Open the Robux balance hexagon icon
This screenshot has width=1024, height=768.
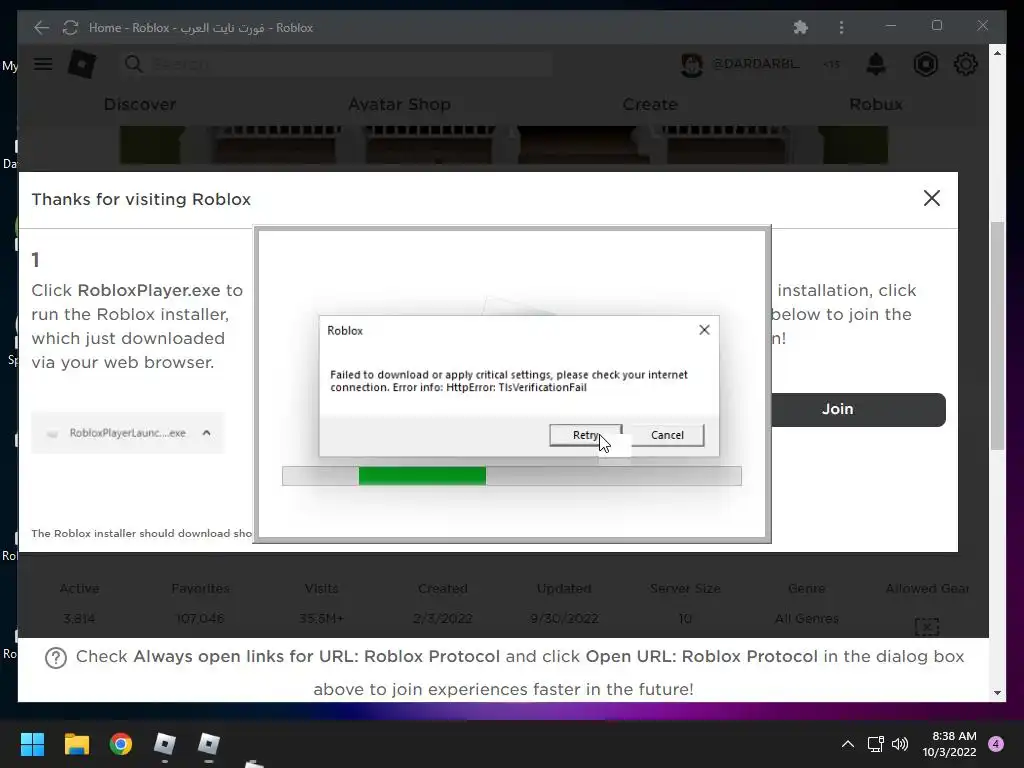point(925,64)
